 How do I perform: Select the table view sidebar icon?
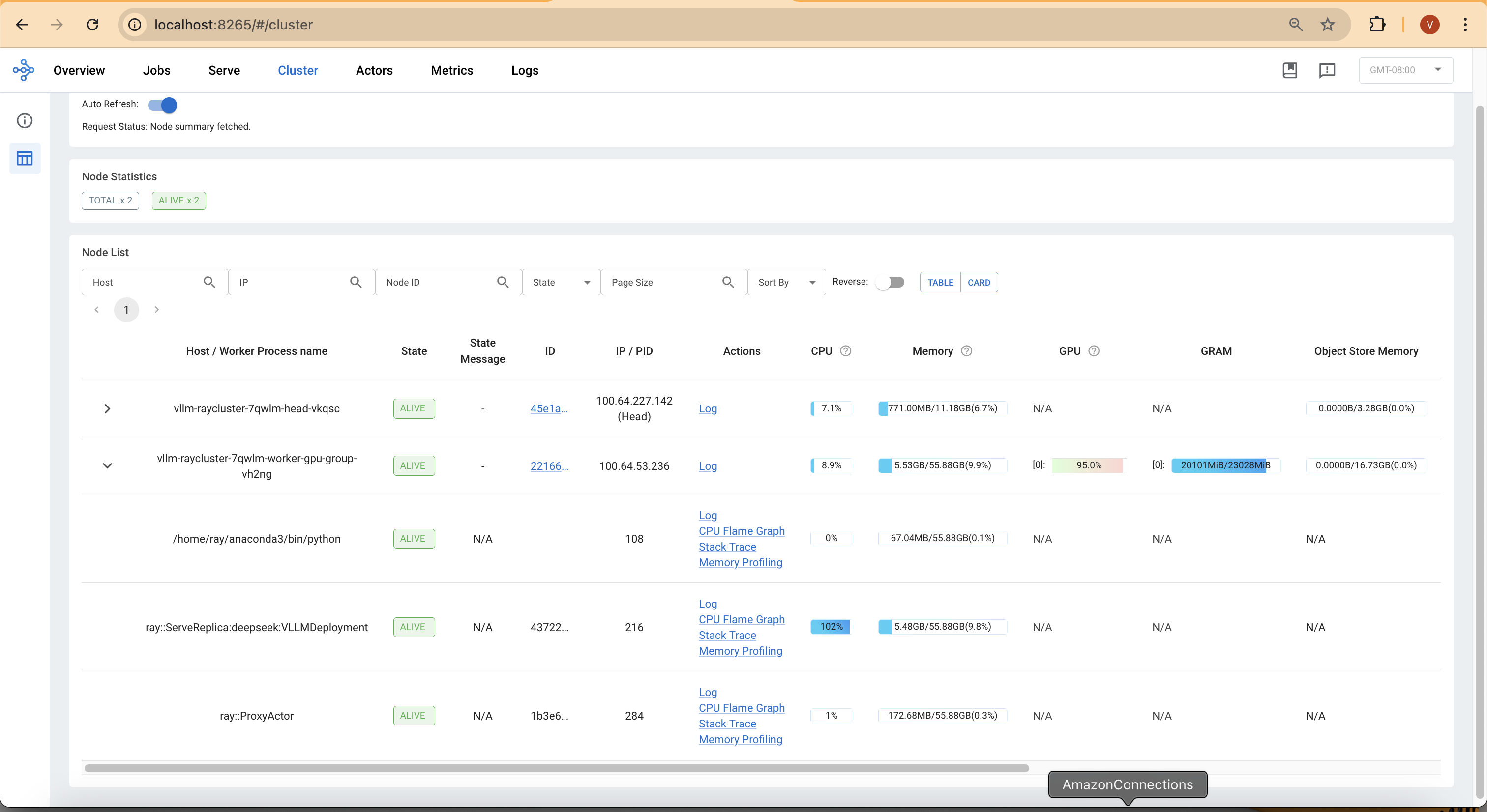[x=24, y=158]
